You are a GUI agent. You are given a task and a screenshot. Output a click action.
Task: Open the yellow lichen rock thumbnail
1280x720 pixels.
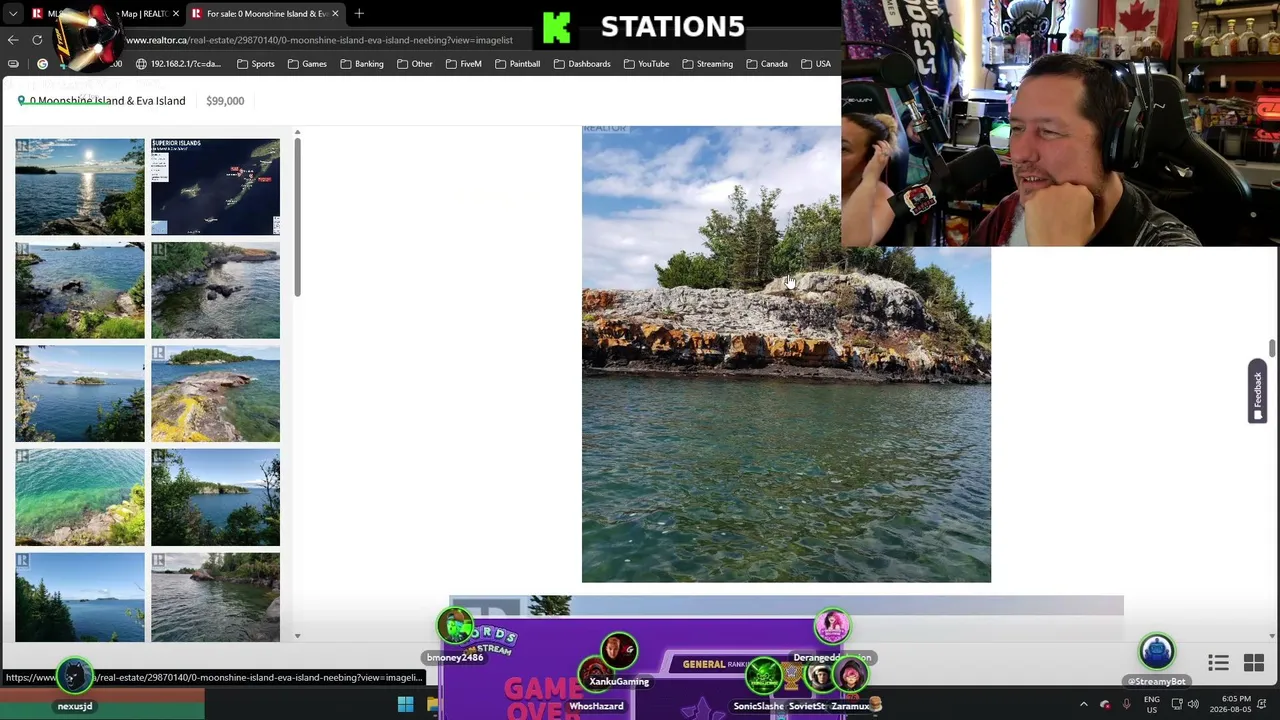216,394
